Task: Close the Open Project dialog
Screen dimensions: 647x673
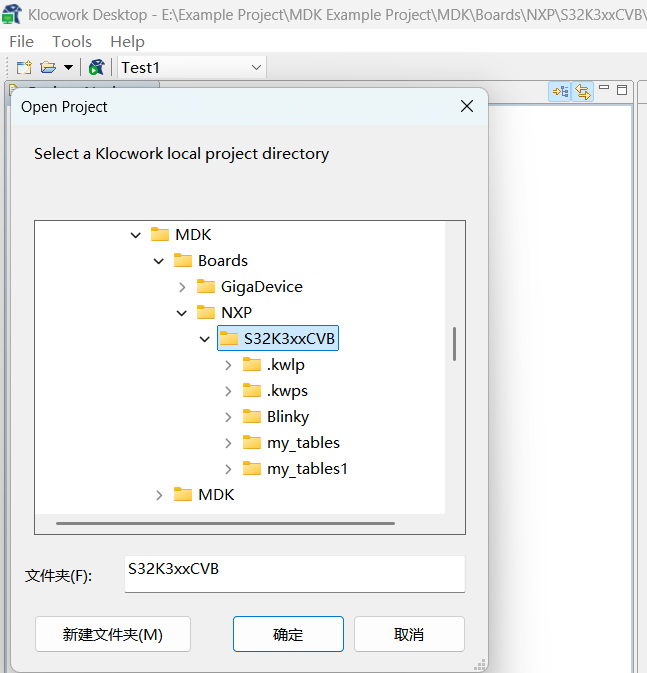Action: pos(467,106)
